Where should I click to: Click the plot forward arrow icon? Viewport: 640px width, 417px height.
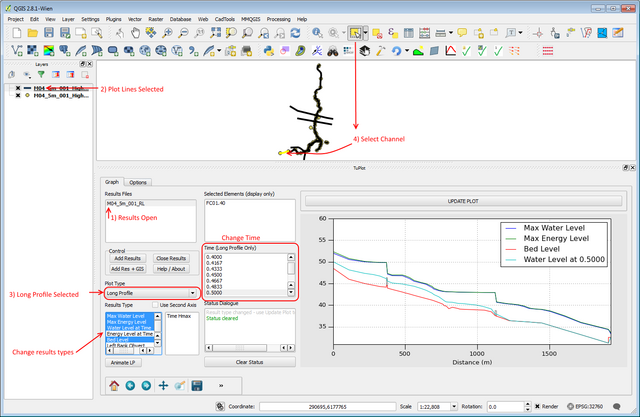click(x=146, y=384)
